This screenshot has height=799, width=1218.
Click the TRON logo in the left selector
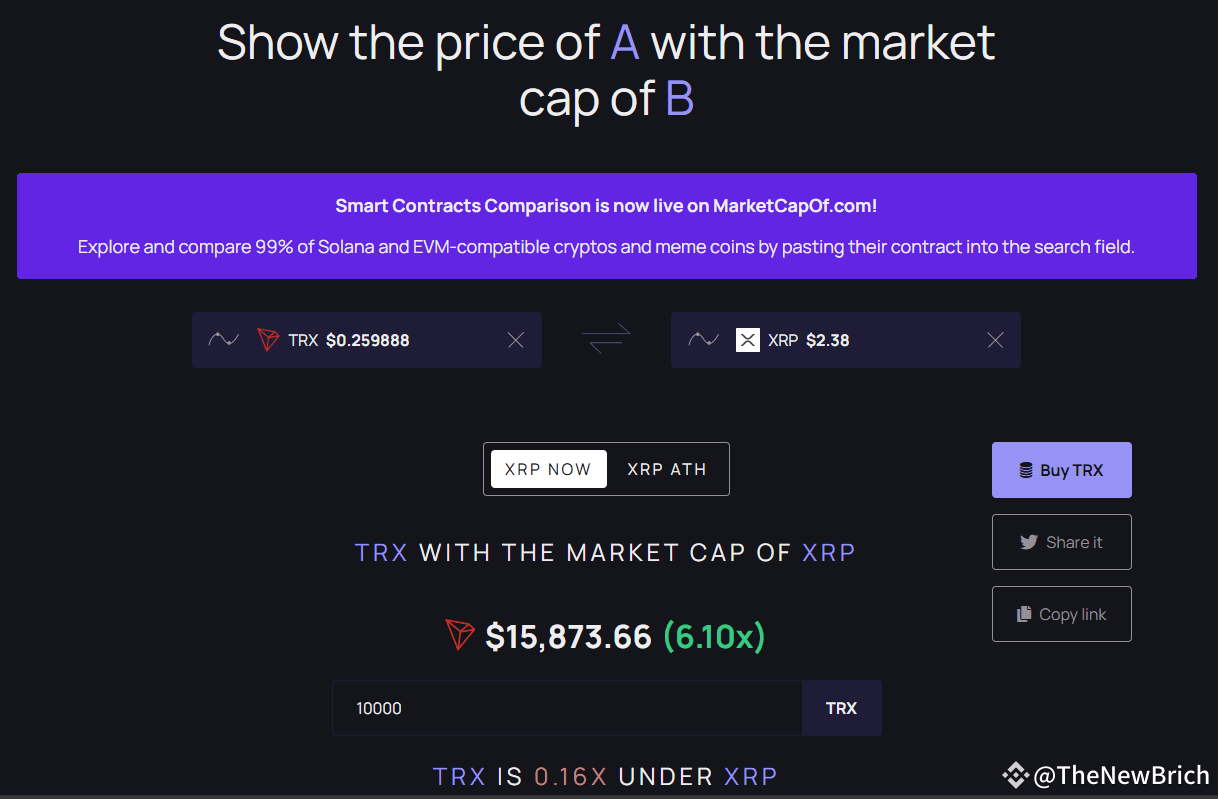pos(267,339)
